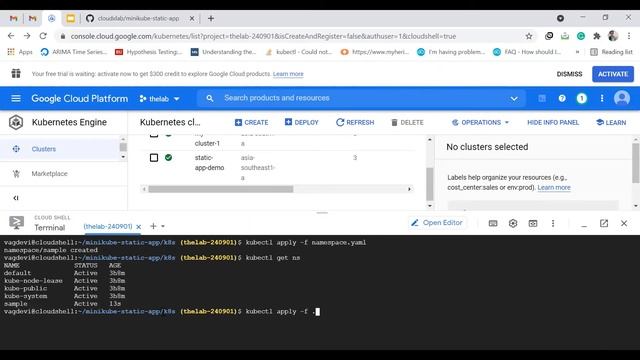Viewport: 640px width, 360px height.
Task: Open the Google Cloud navigation hamburger menu
Action: coord(16,98)
